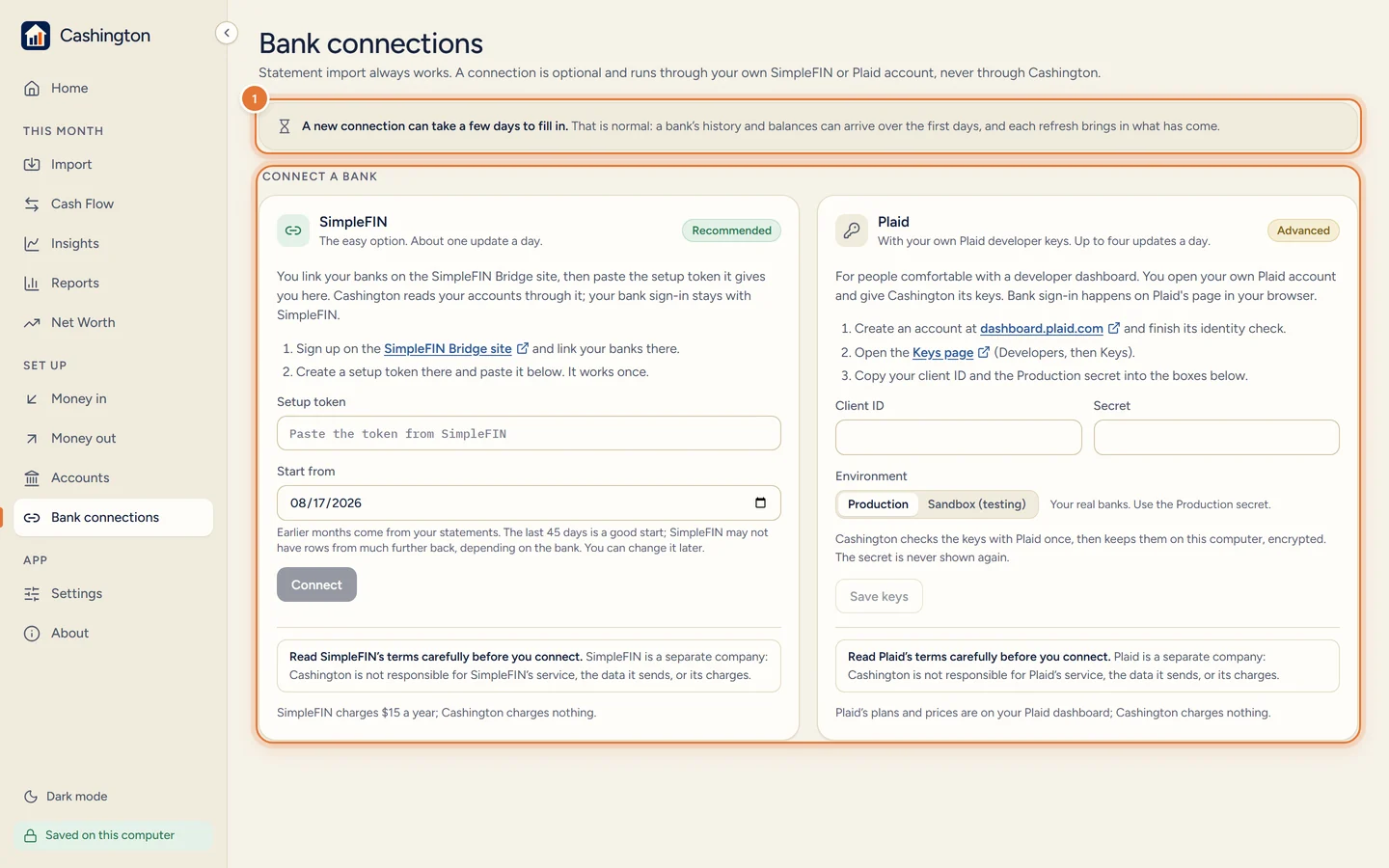Click the Reports bar chart icon

click(32, 283)
